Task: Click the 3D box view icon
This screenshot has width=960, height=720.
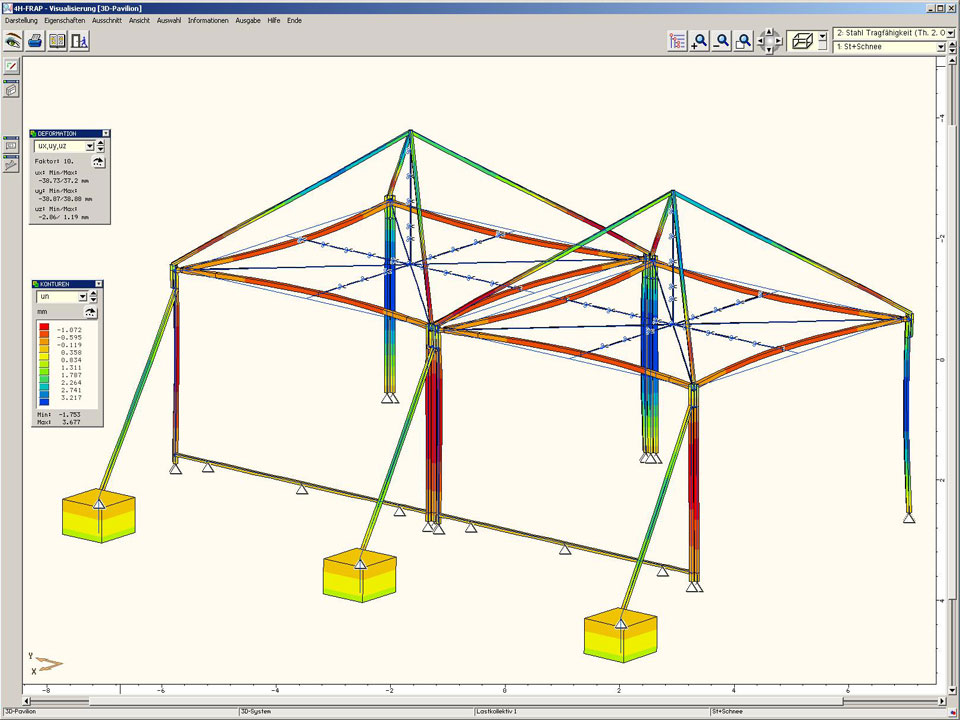Action: (800, 41)
